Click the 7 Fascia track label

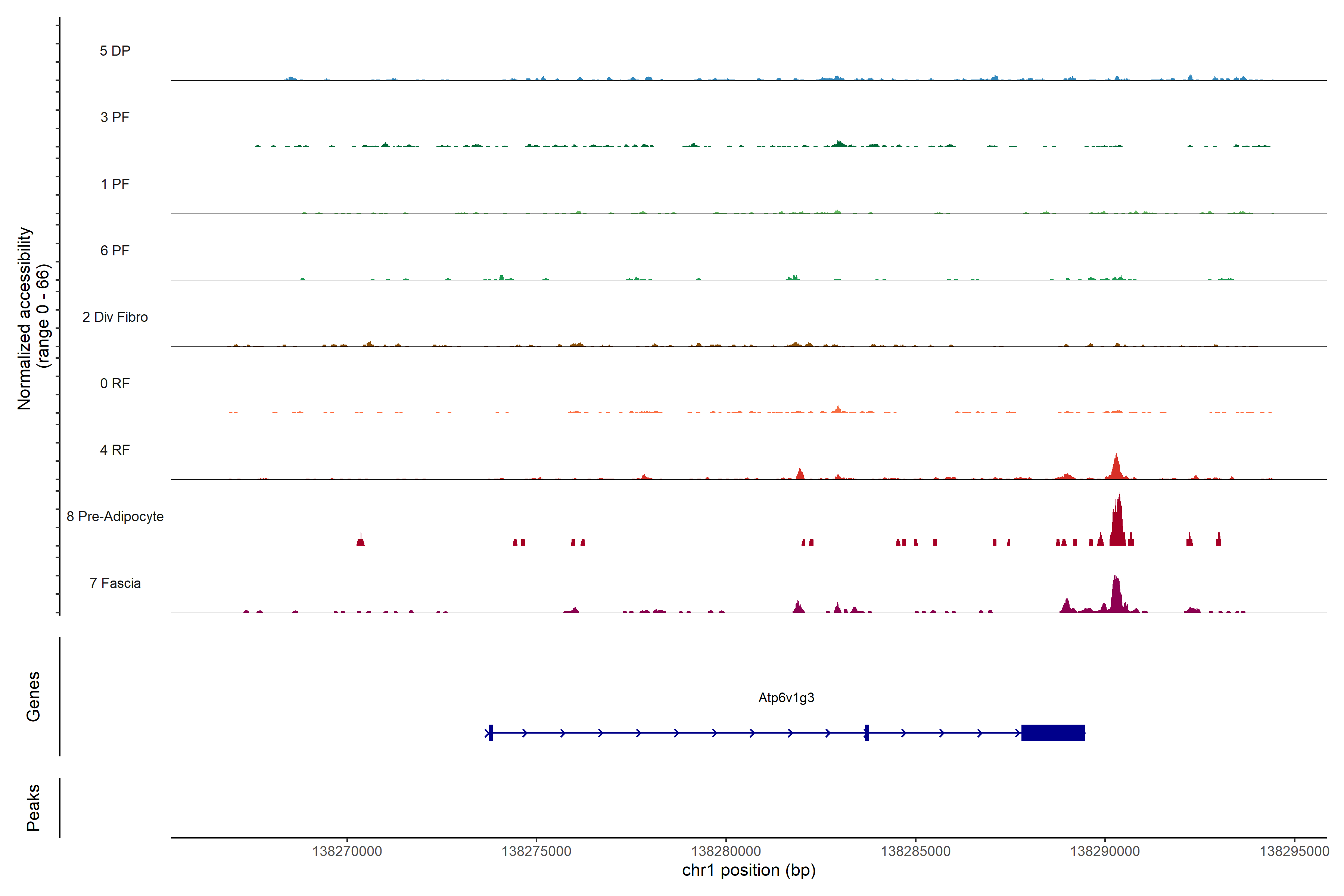(115, 584)
